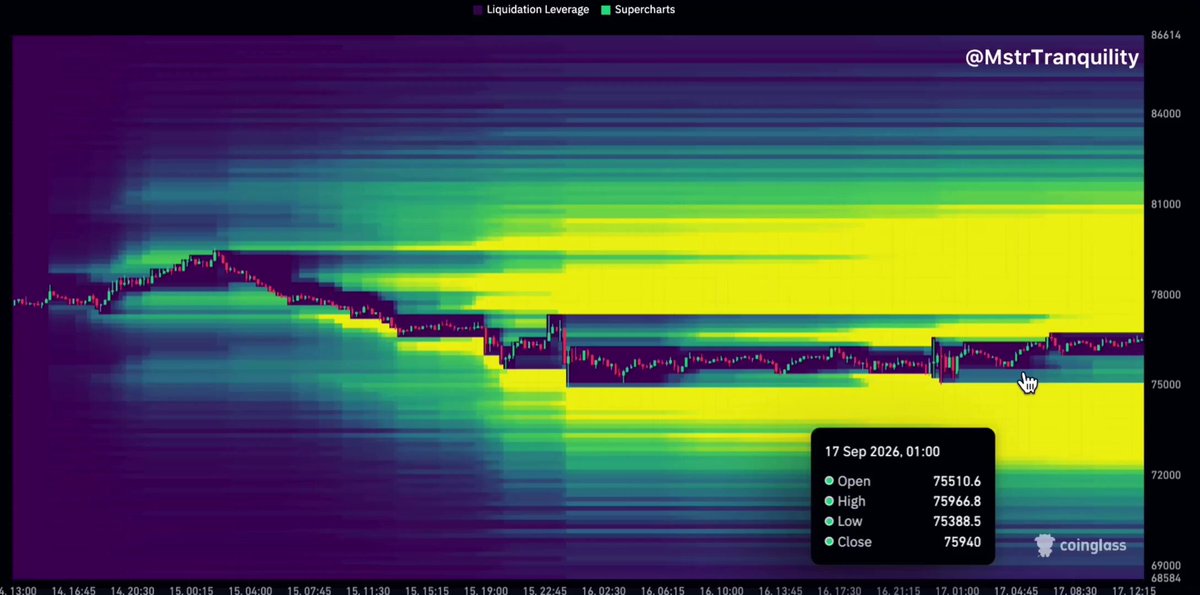Click the Close value 75940 in tooltip
1200x595 pixels.
(962, 542)
